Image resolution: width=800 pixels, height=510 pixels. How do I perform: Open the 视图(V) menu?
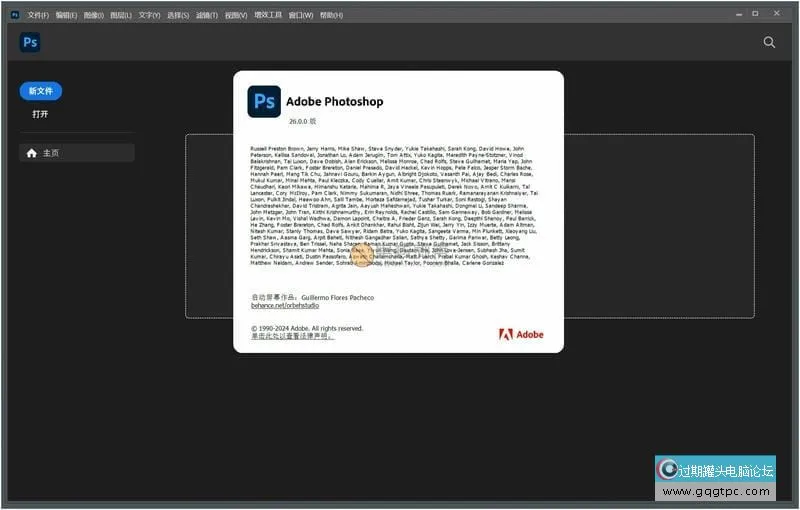point(236,16)
